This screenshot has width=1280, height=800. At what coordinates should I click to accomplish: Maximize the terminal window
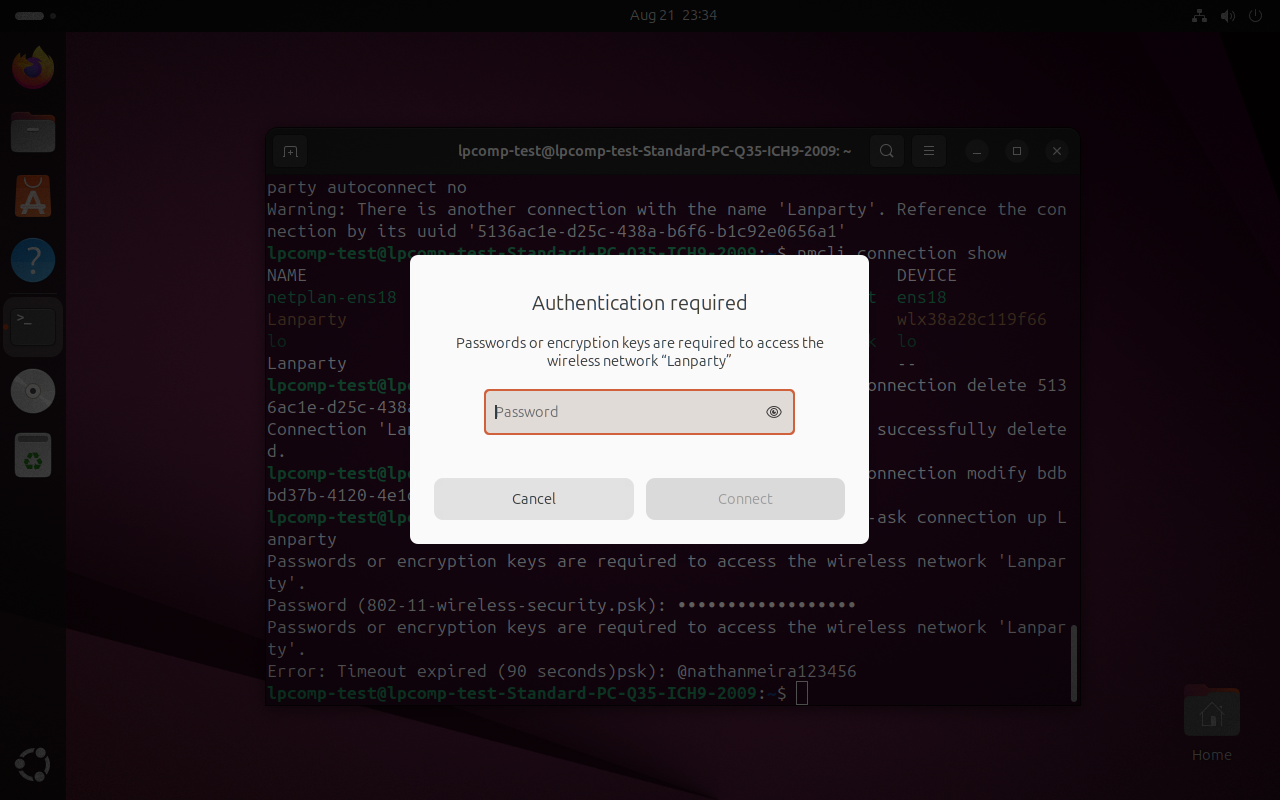pyautogui.click(x=1017, y=152)
